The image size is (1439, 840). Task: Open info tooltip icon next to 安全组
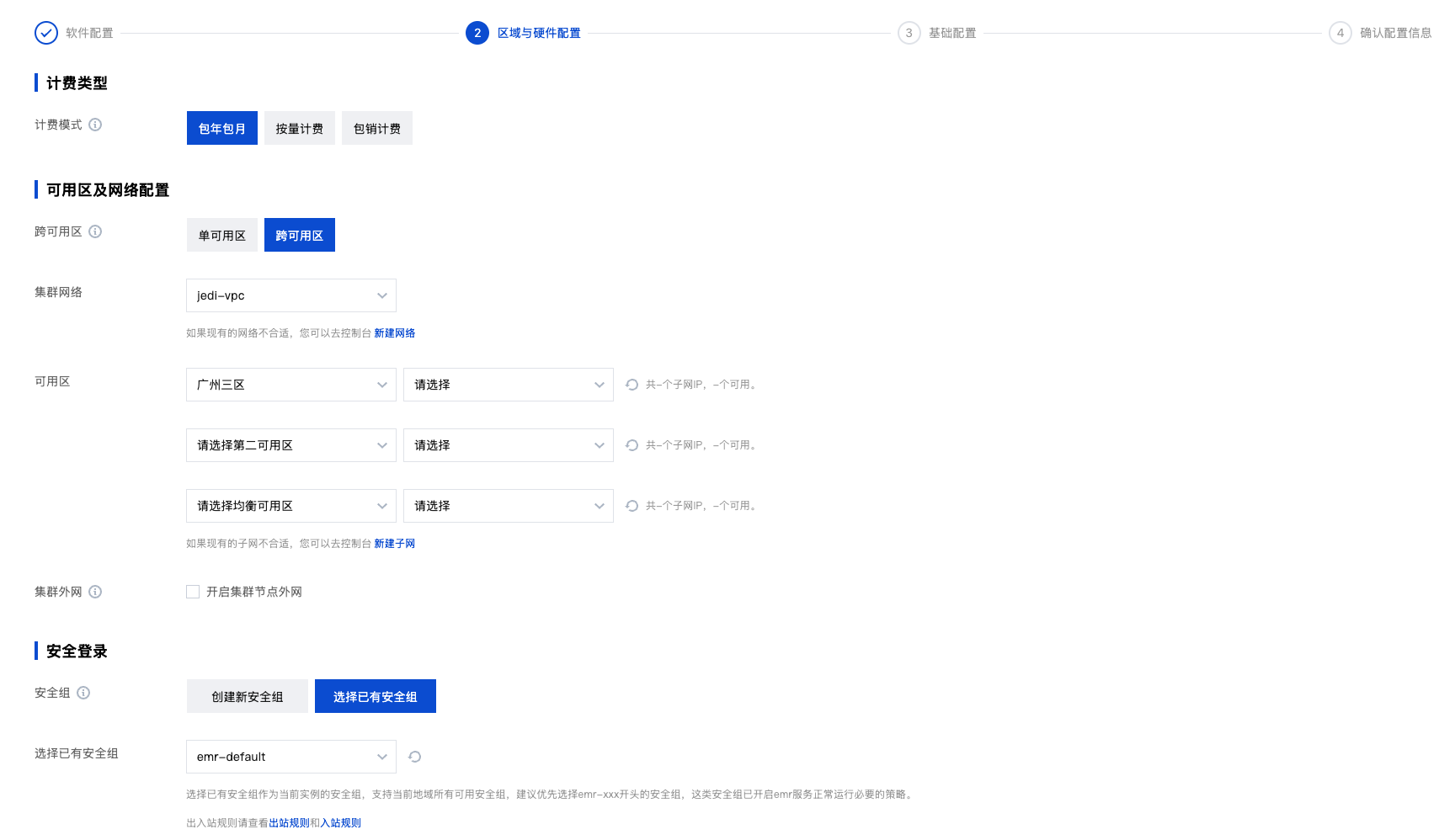click(x=83, y=693)
